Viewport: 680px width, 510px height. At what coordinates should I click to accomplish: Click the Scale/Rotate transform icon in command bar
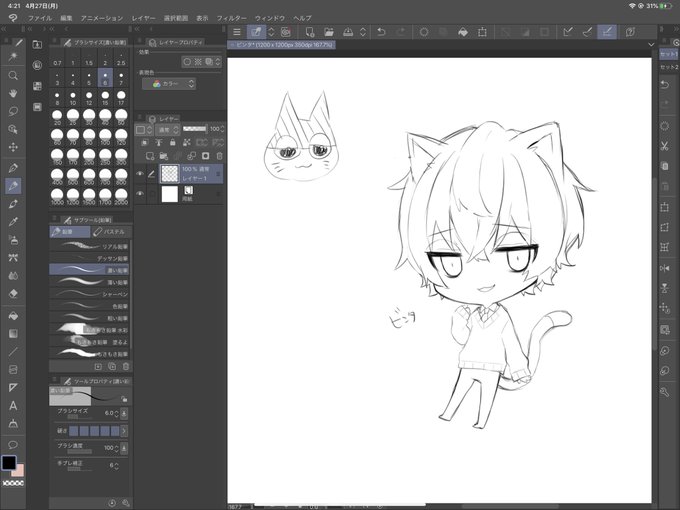click(482, 32)
